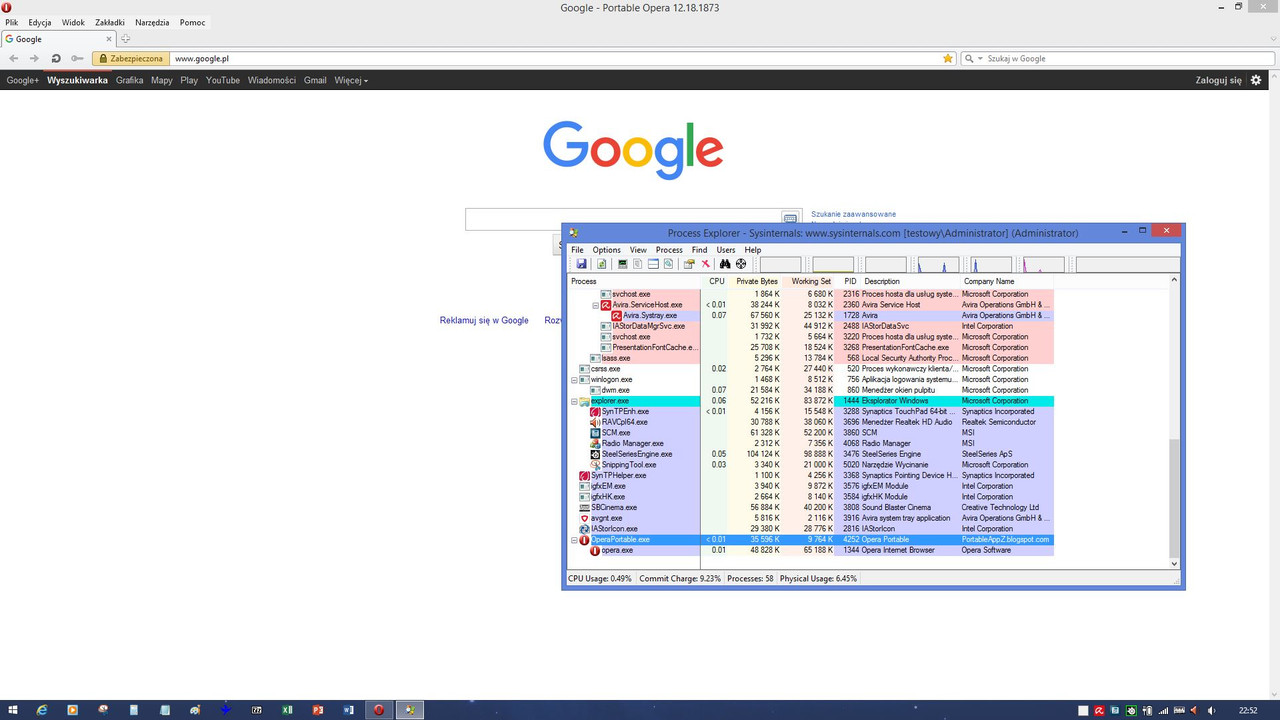Click Opera back navigation arrow
This screenshot has width=1280, height=720.
(13, 59)
